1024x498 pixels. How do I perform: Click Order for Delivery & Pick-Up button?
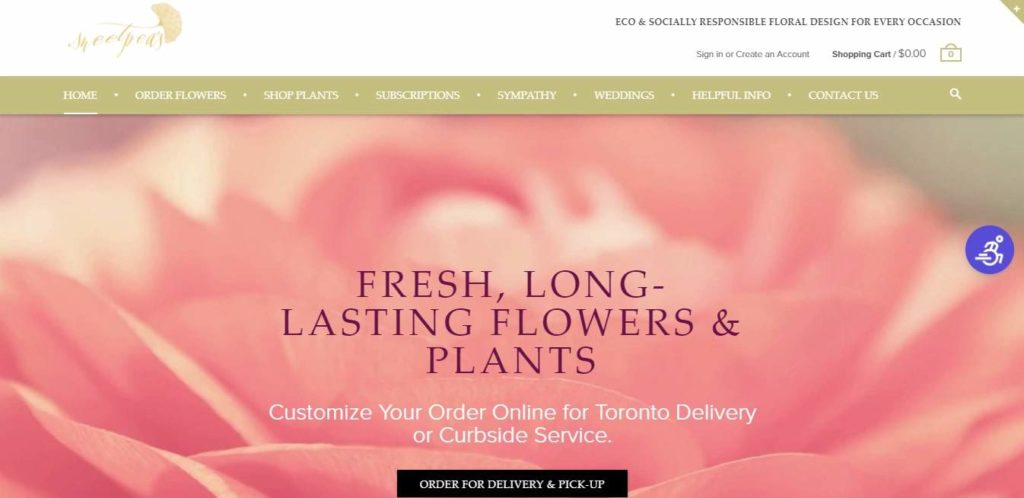[x=512, y=484]
